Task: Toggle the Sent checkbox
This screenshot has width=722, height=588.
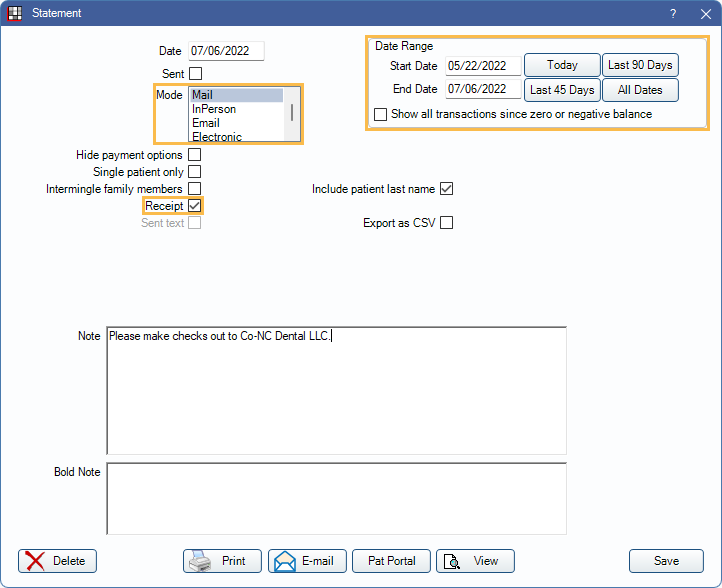Action: click(x=195, y=73)
